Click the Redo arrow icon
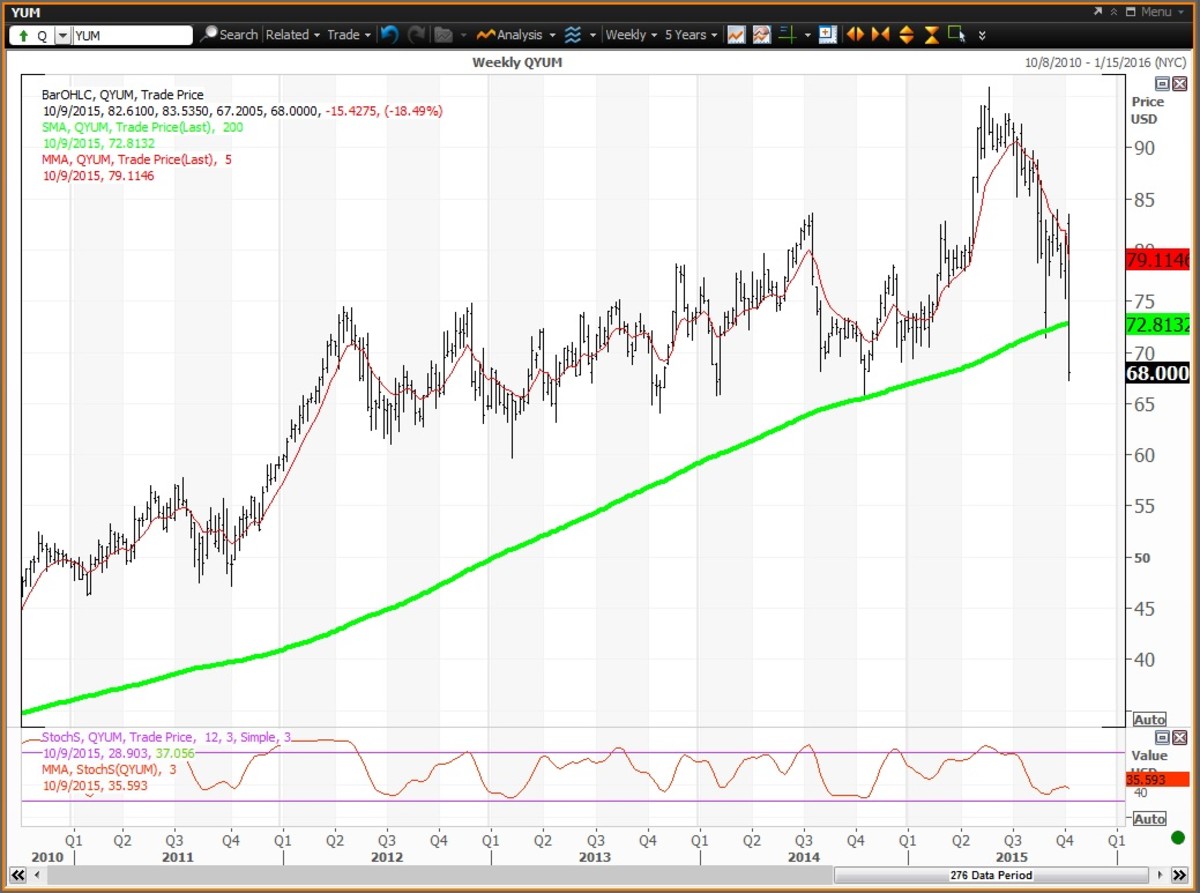This screenshot has height=893, width=1200. coord(416,34)
